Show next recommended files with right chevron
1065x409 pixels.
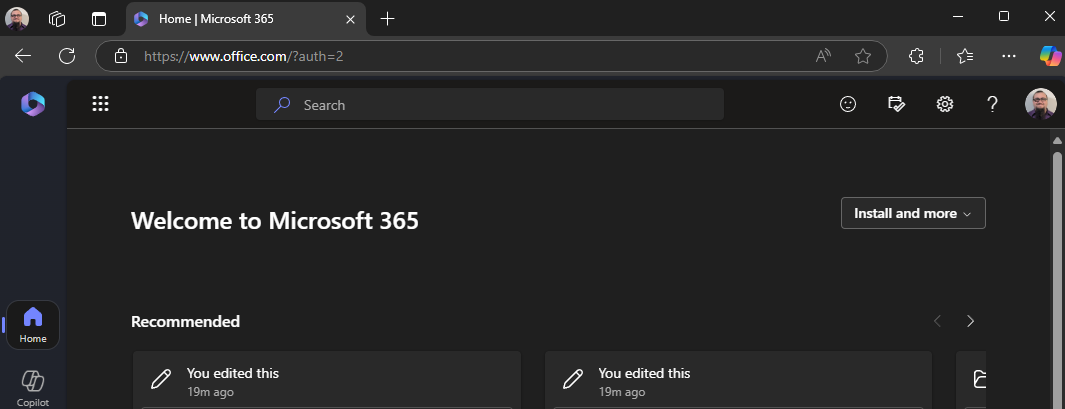[970, 321]
